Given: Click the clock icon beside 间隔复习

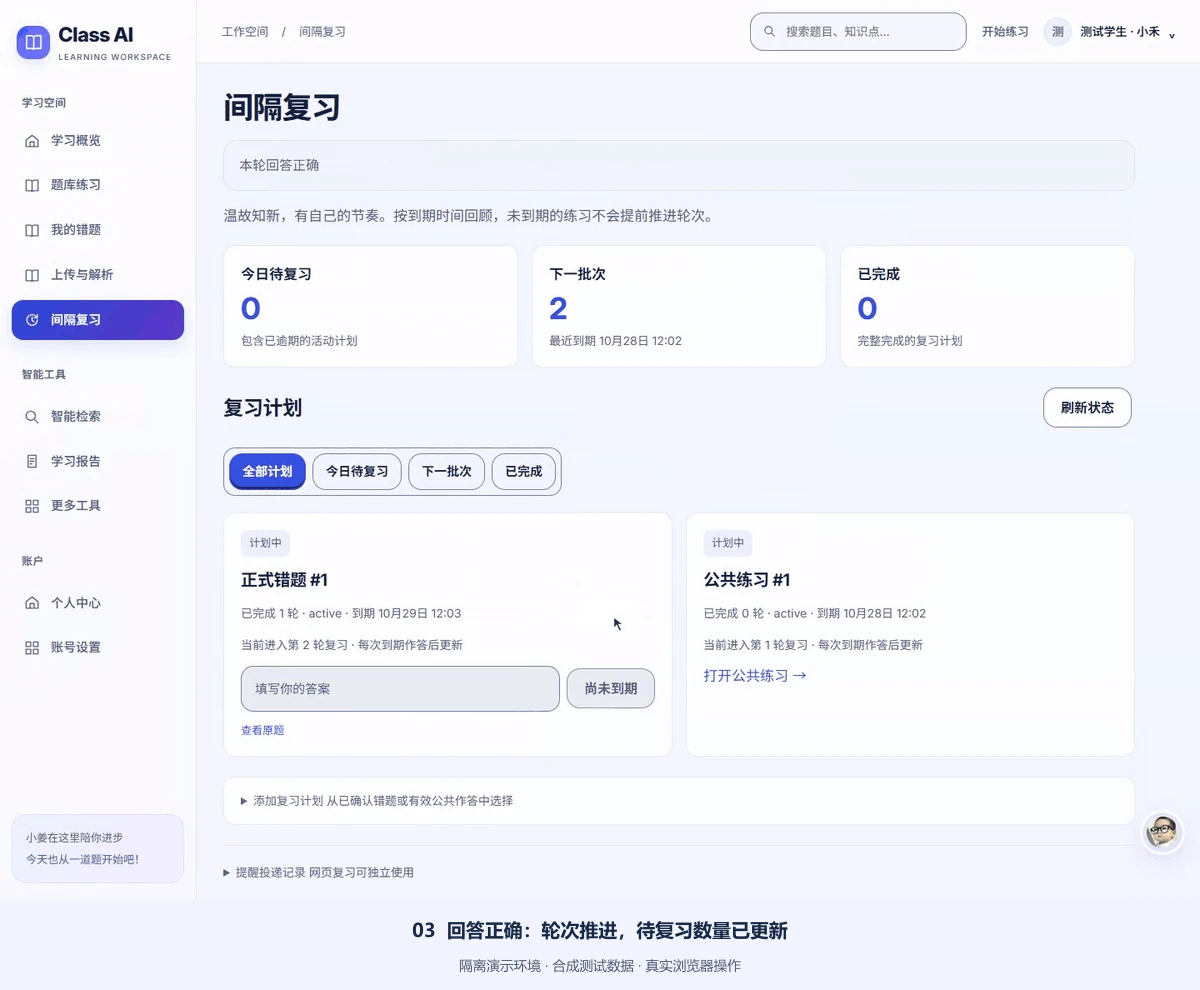Looking at the screenshot, I should 32,320.
